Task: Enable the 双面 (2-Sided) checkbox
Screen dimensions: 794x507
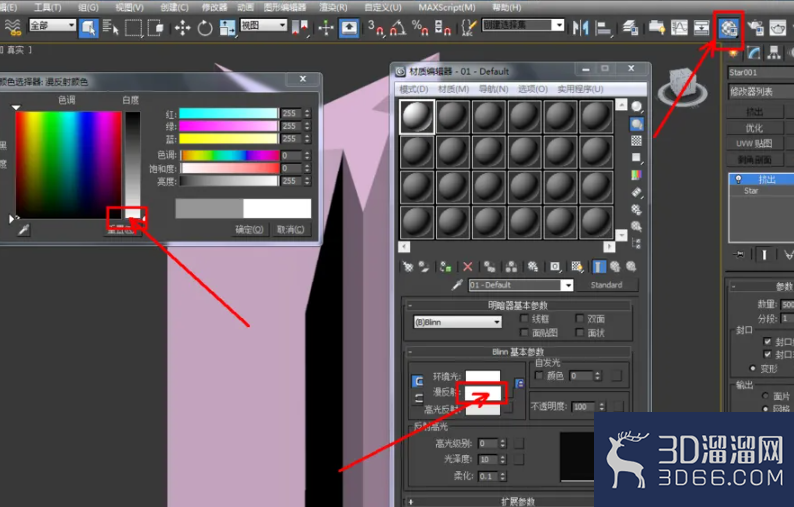Action: 580,318
